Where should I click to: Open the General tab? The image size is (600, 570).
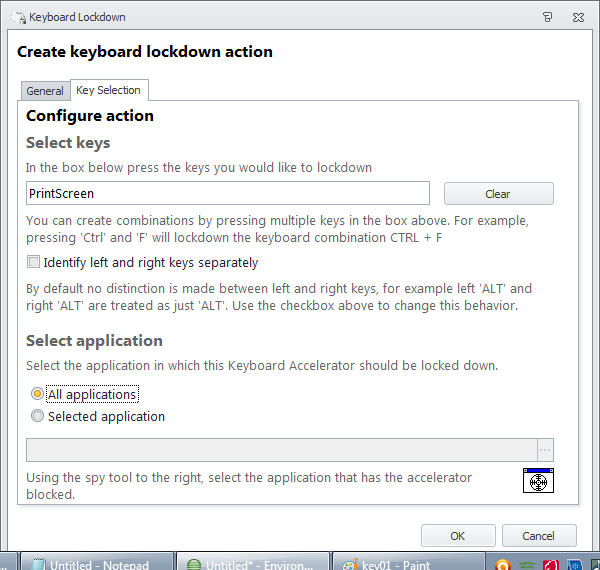(x=45, y=91)
